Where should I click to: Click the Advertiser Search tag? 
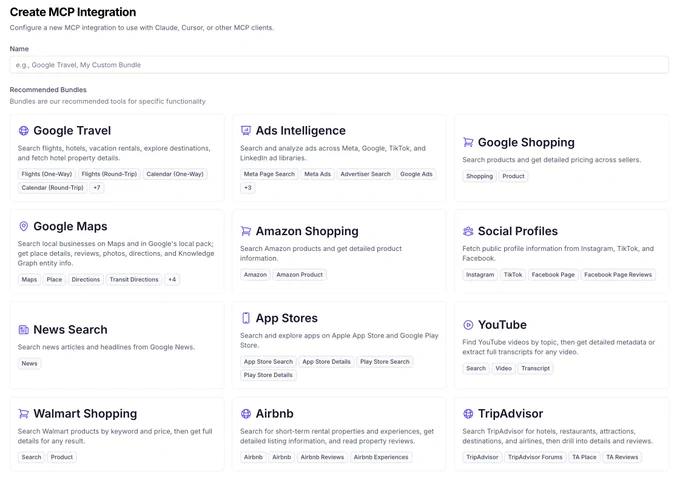click(365, 174)
